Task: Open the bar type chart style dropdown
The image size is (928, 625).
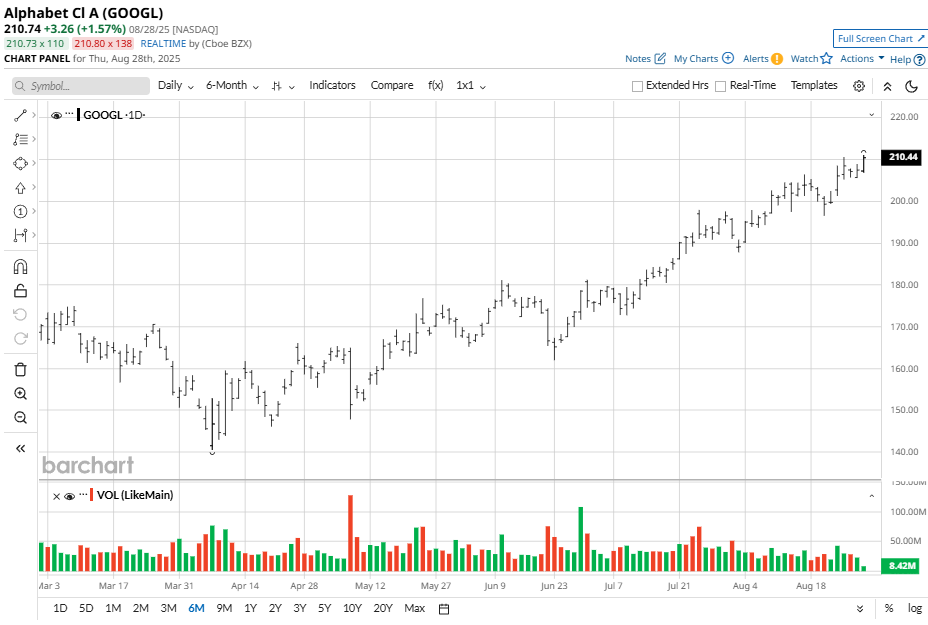Action: pyautogui.click(x=283, y=86)
